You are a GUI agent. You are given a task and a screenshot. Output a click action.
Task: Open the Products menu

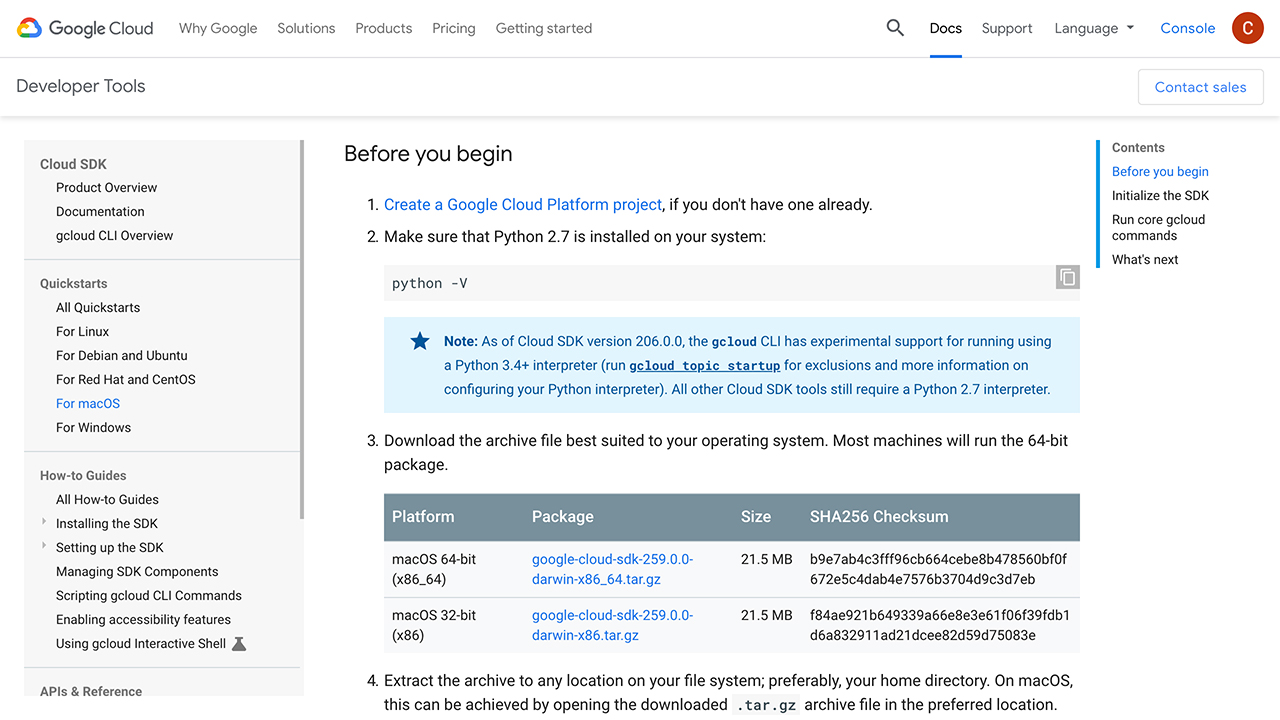click(383, 28)
